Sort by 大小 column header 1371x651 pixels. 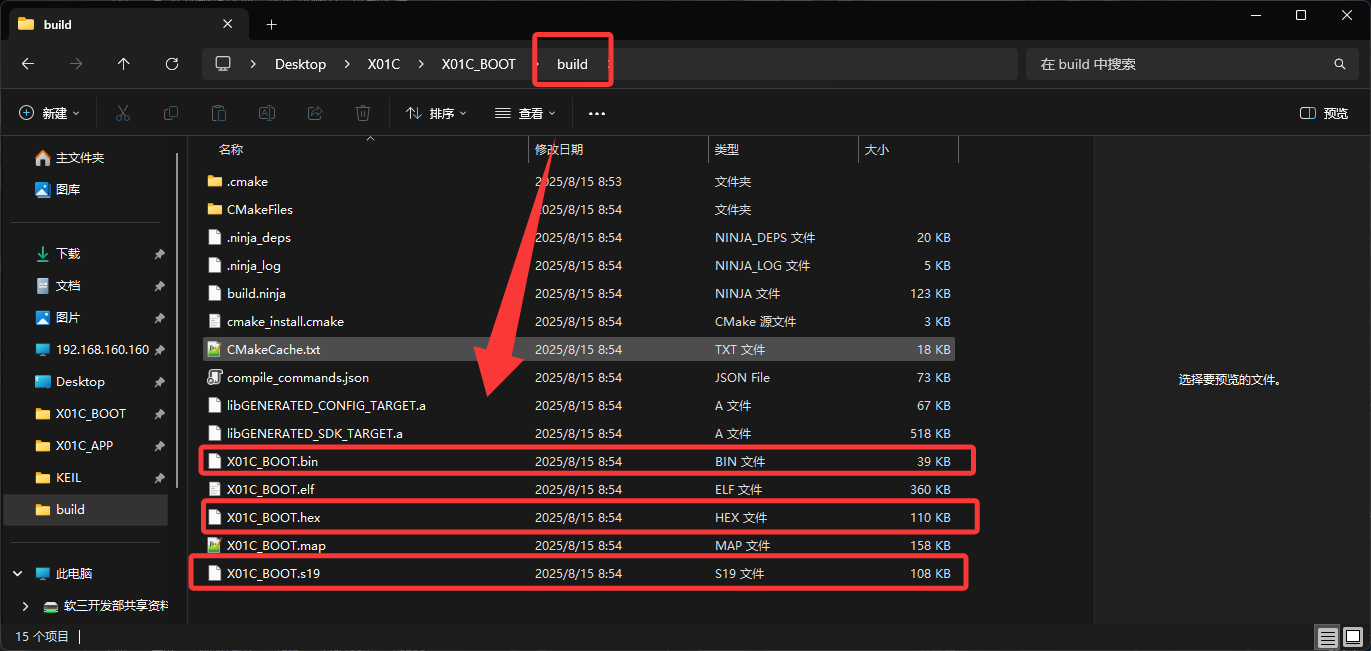[x=877, y=150]
